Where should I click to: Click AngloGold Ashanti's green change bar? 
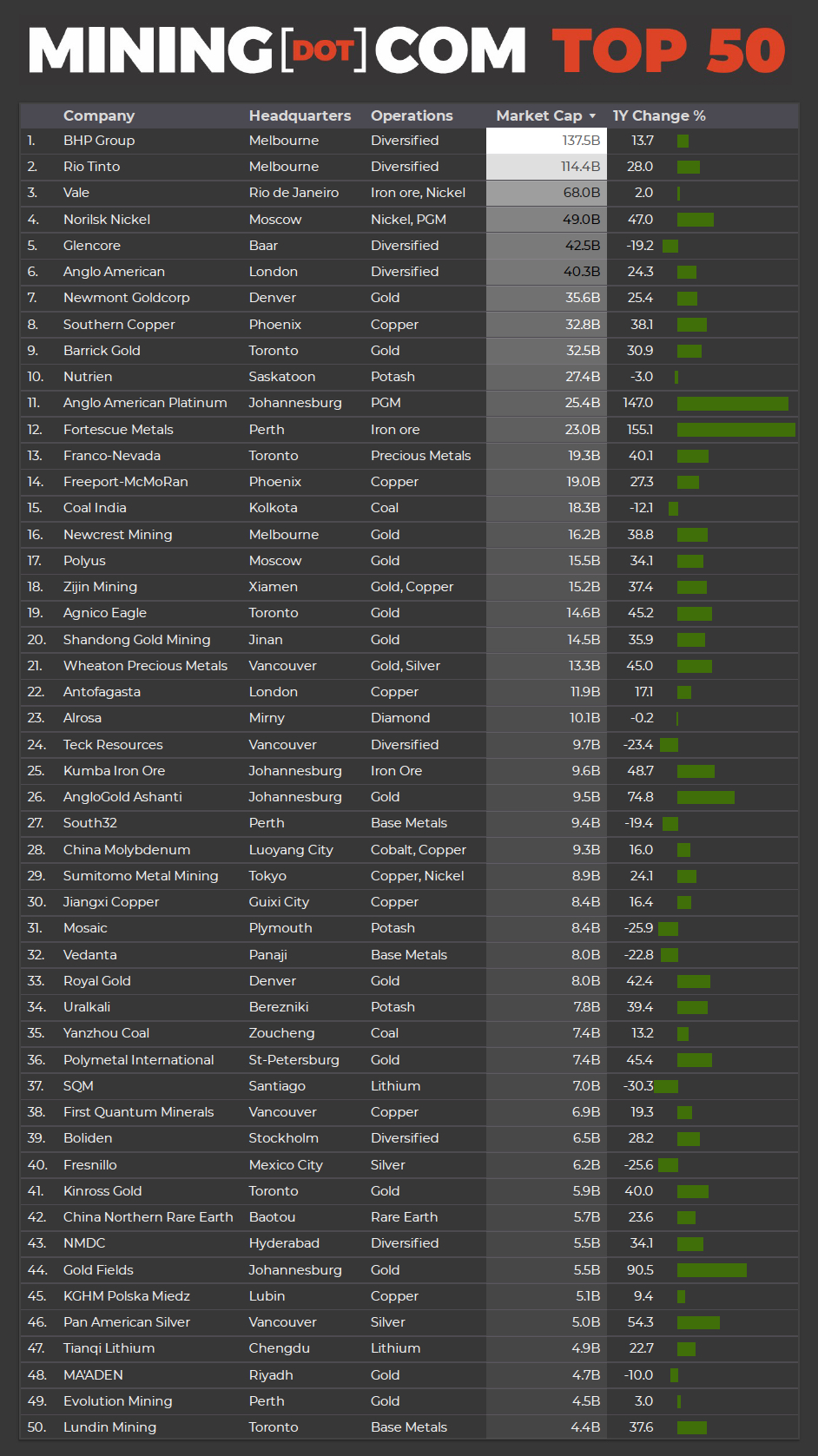click(x=705, y=798)
